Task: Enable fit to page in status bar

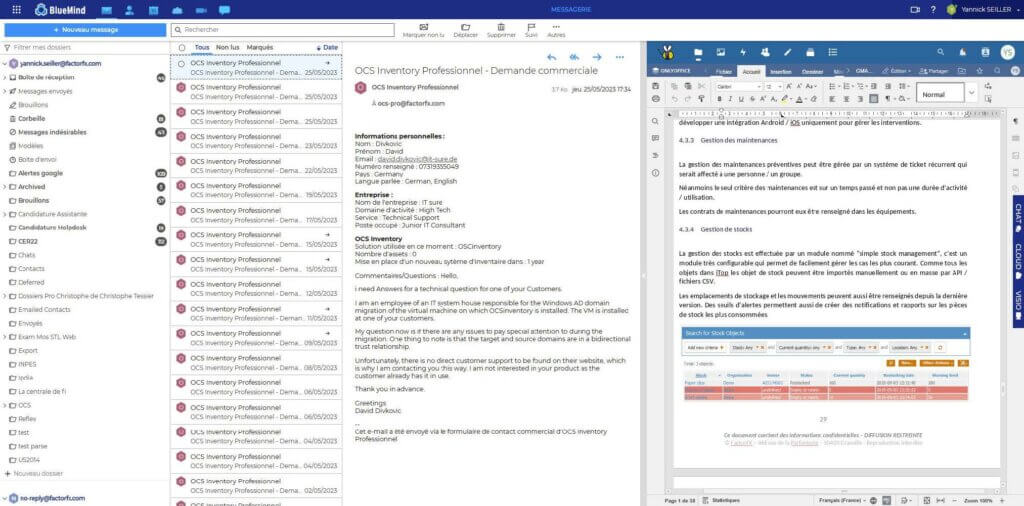Action: 927,500
